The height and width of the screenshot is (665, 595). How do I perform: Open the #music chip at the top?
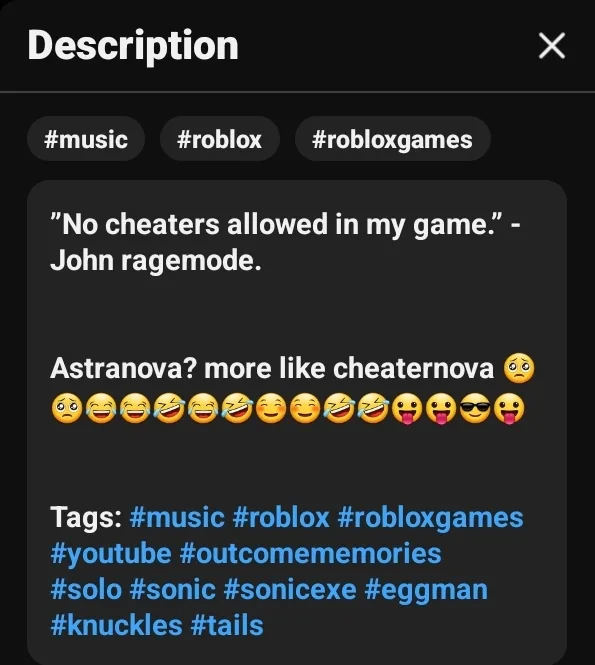[x=86, y=139]
